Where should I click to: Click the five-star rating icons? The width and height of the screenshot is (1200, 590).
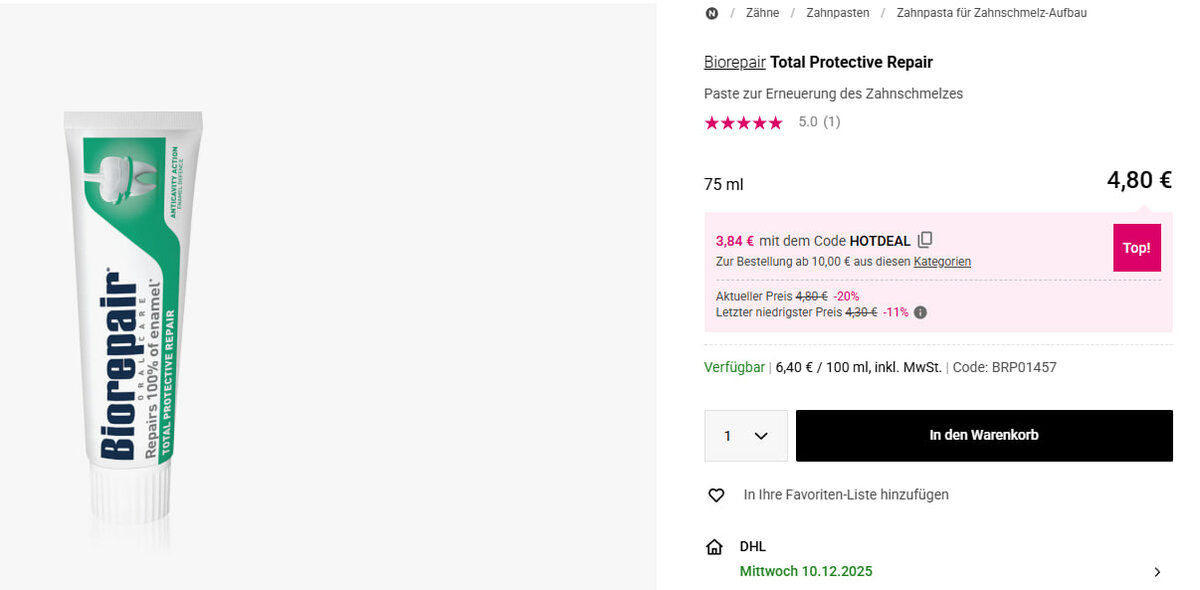743,122
